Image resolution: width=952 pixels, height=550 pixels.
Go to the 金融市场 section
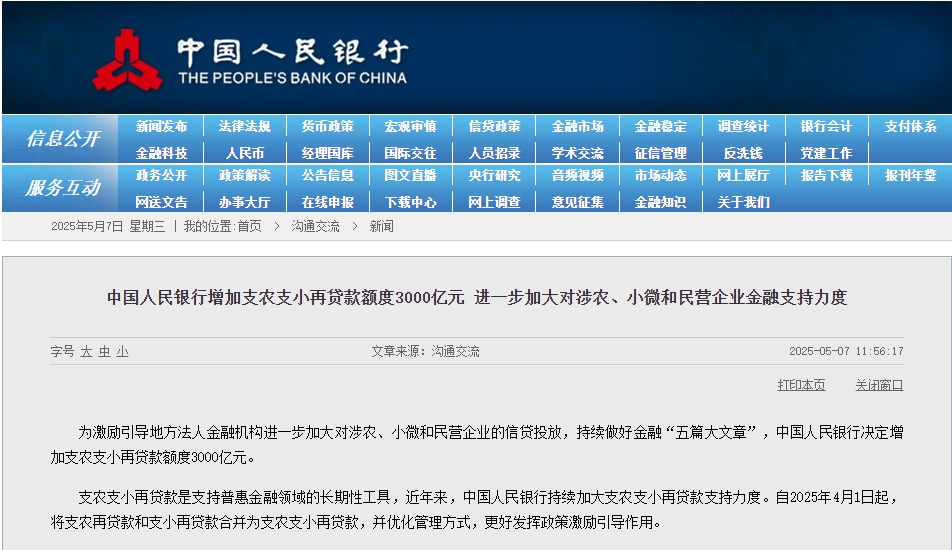tap(577, 127)
